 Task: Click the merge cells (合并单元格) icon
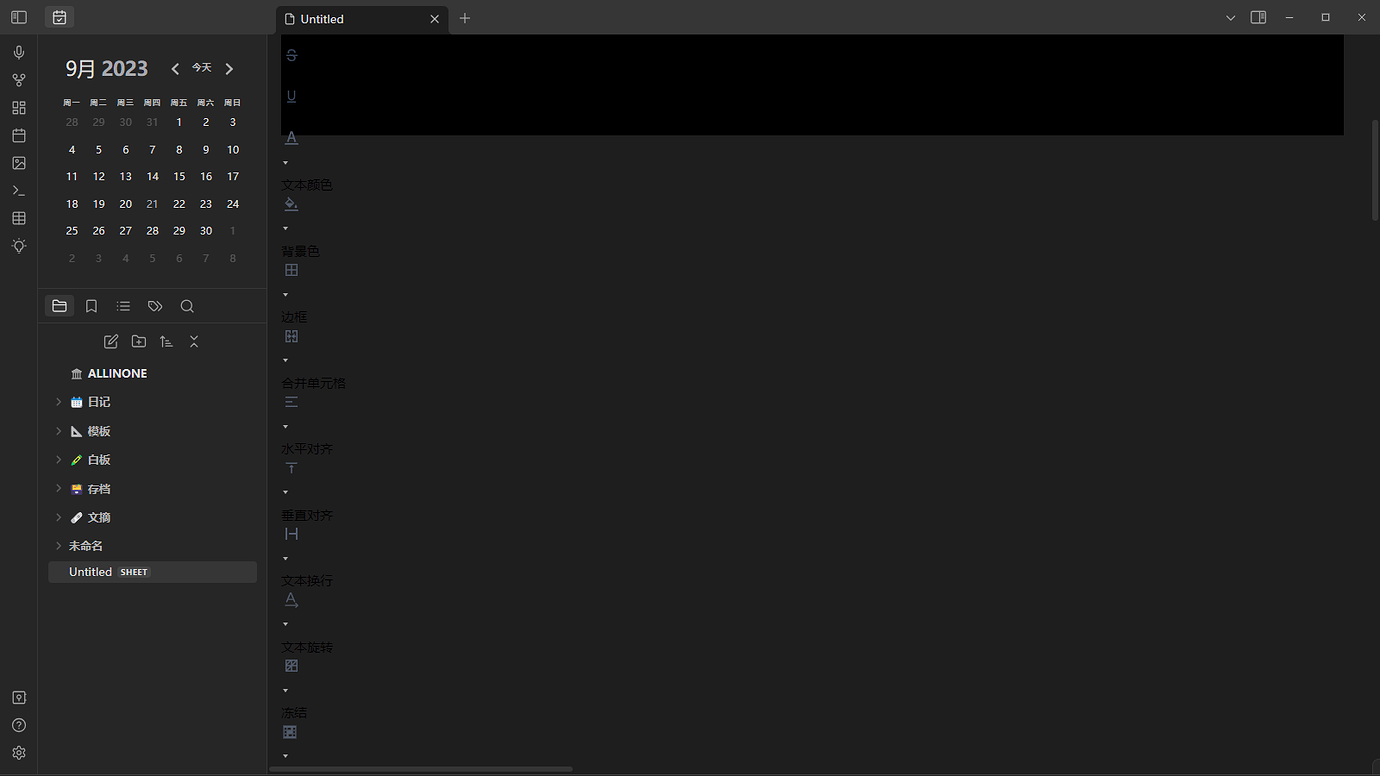(291, 337)
